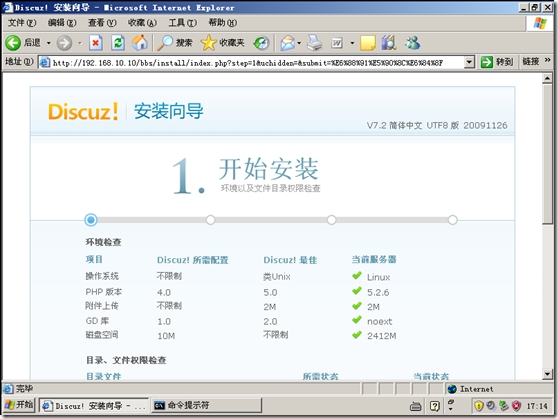Click the 2412M disk space value

(381, 336)
